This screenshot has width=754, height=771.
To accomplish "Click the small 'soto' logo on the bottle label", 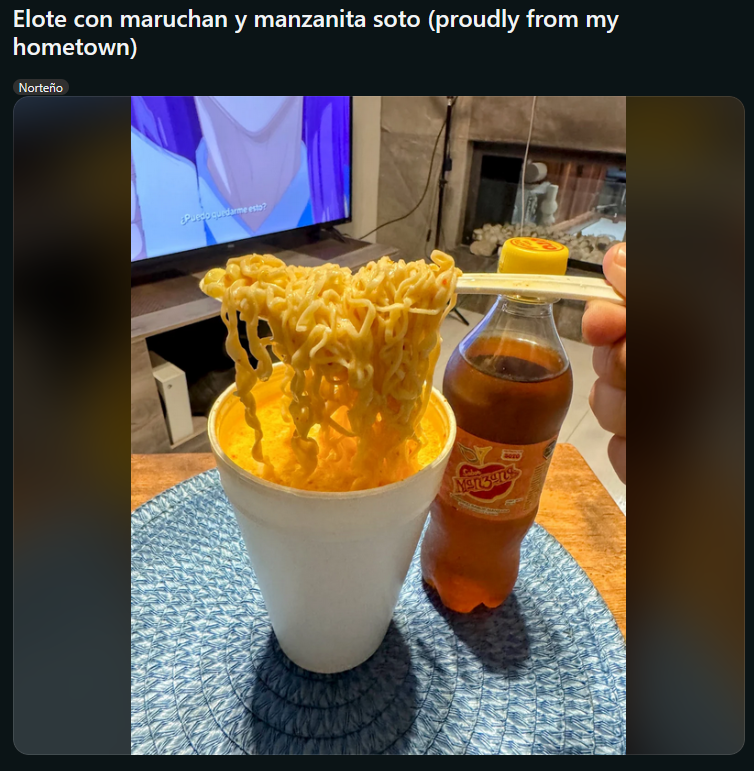I will [512, 455].
